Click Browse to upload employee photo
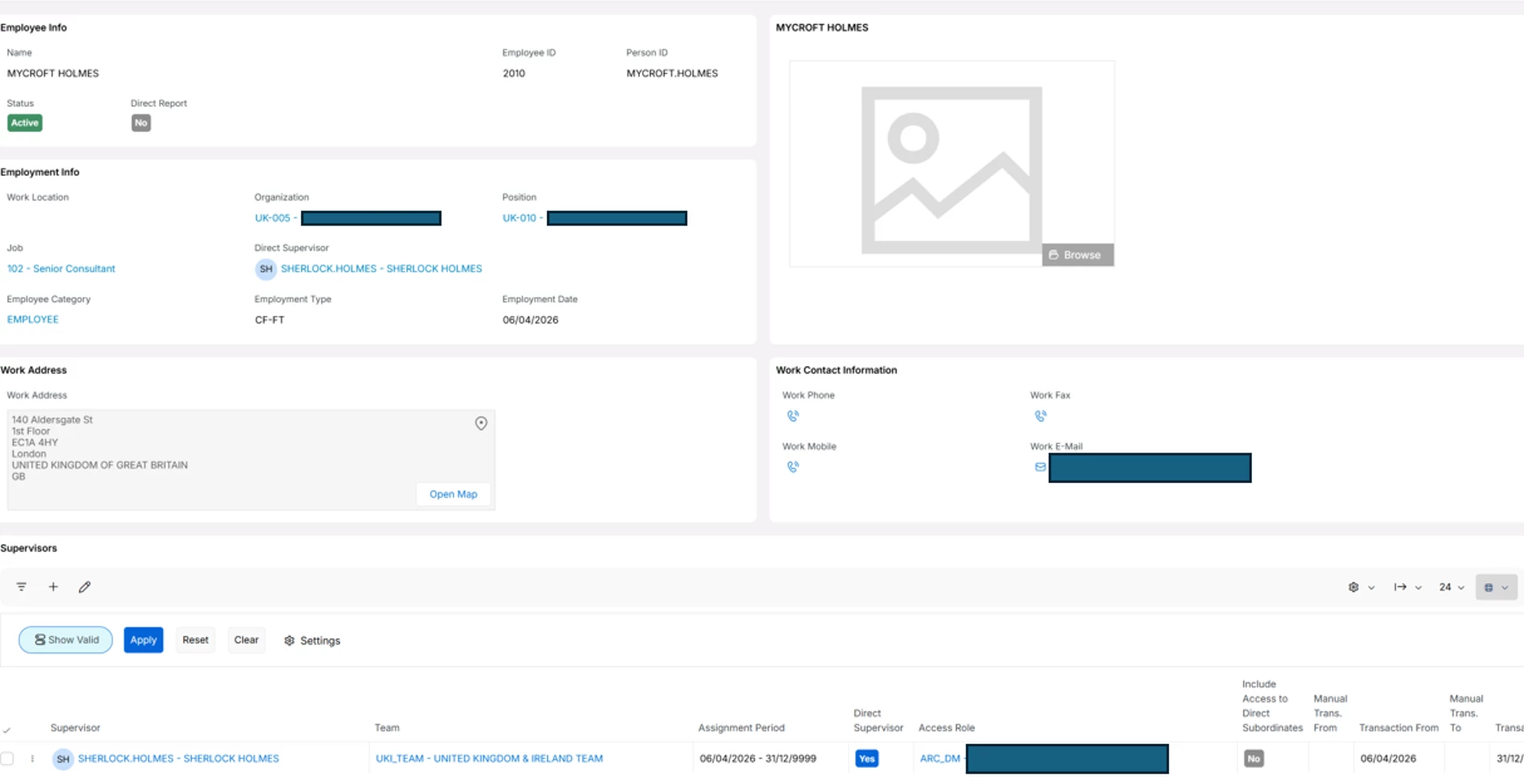The width and height of the screenshot is (1524, 784). point(1078,255)
